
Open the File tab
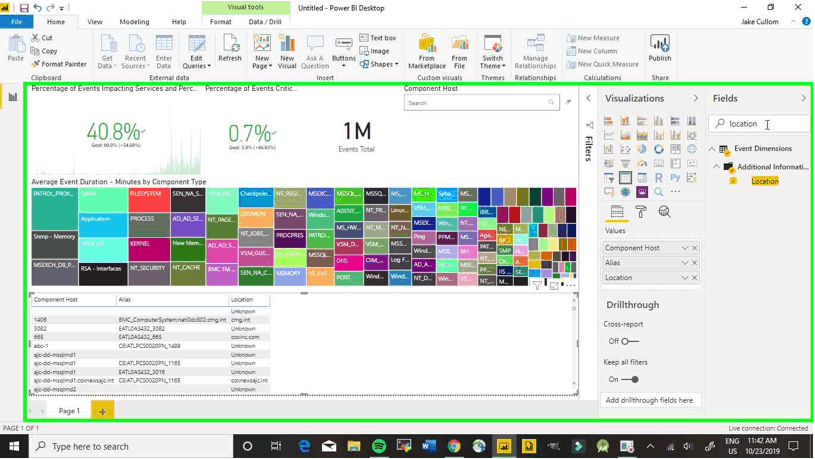(17, 22)
